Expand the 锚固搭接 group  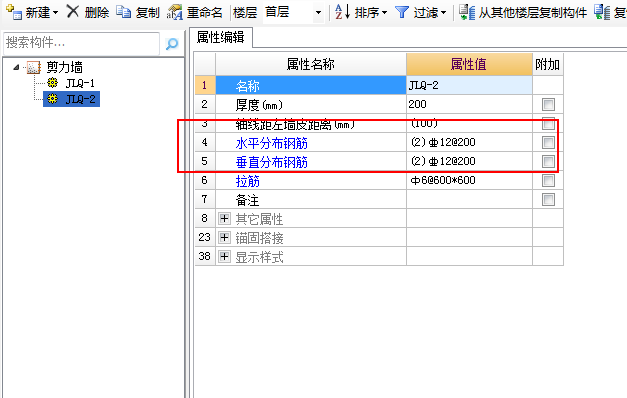coord(224,237)
